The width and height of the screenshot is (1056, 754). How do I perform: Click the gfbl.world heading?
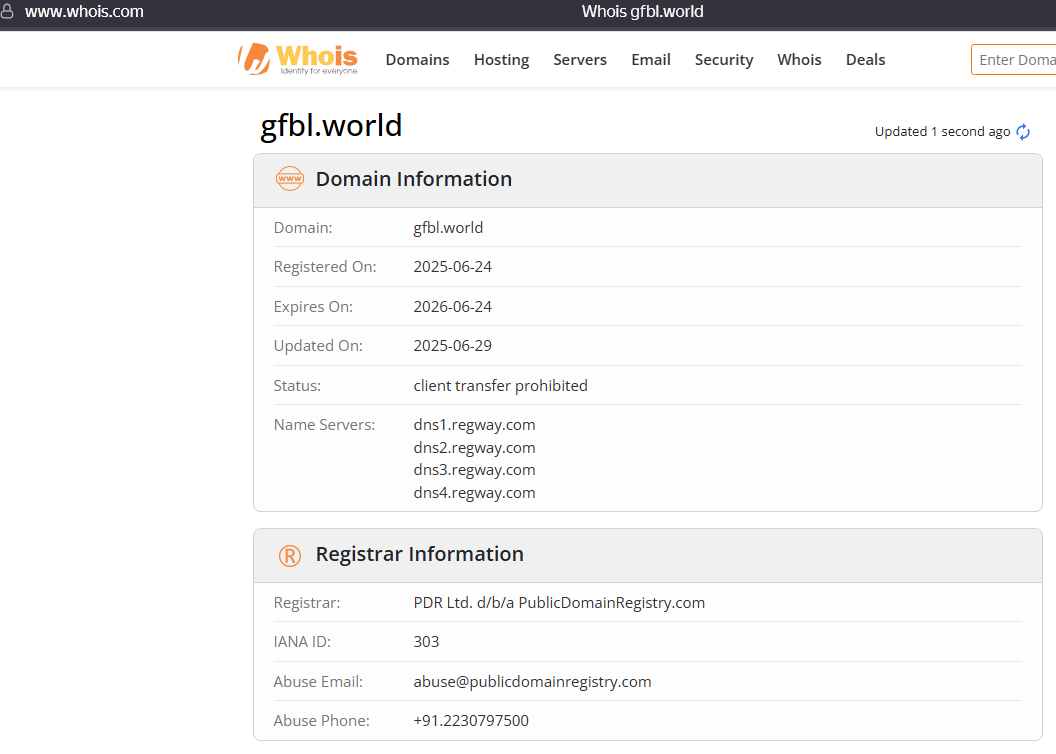[331, 126]
